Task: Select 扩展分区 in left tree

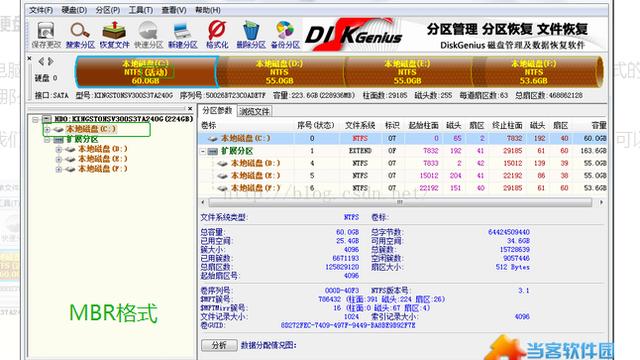Action: click(x=82, y=139)
